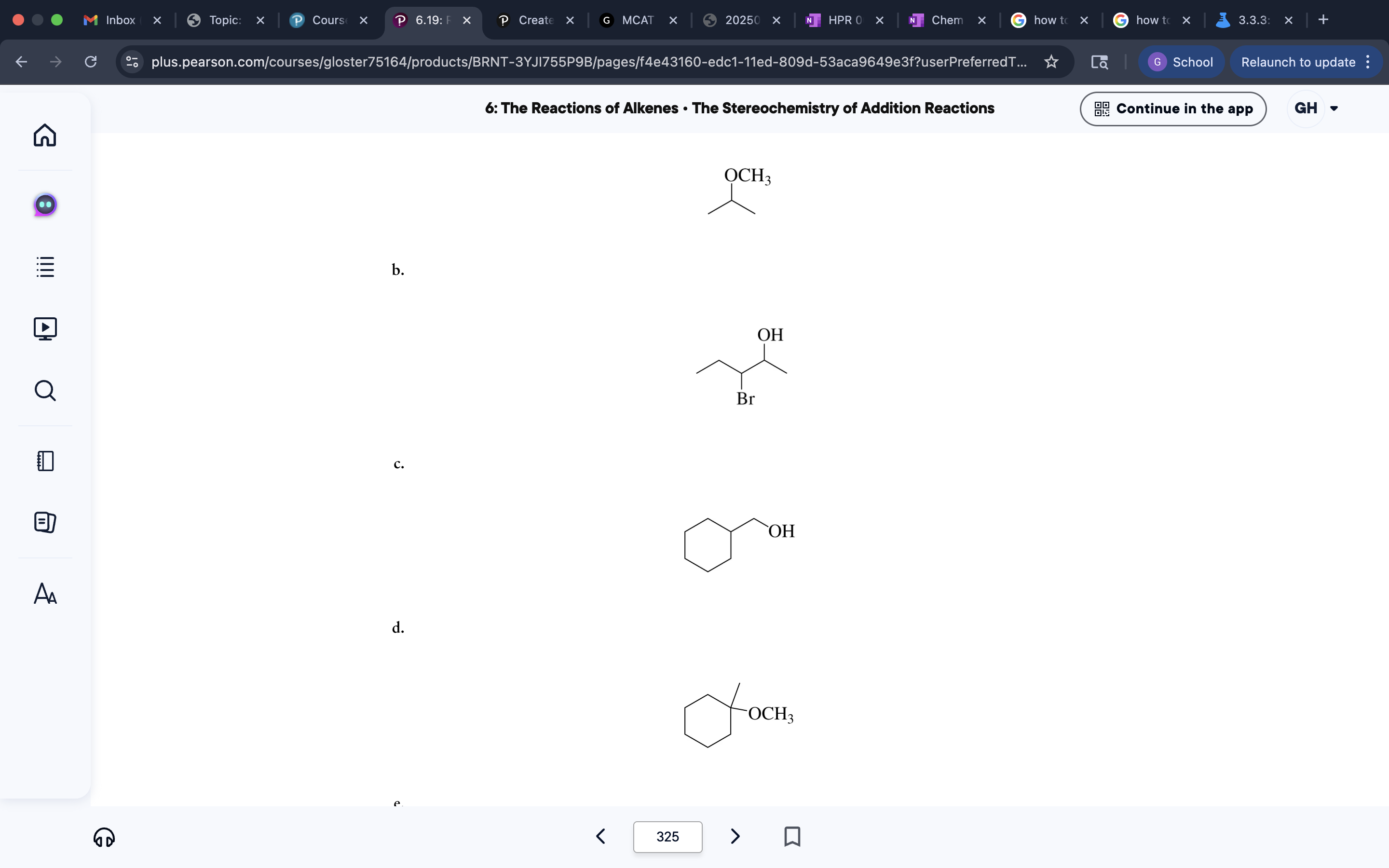
Task: Open the Home panel in the eTextbook sidebar
Action: click(45, 136)
